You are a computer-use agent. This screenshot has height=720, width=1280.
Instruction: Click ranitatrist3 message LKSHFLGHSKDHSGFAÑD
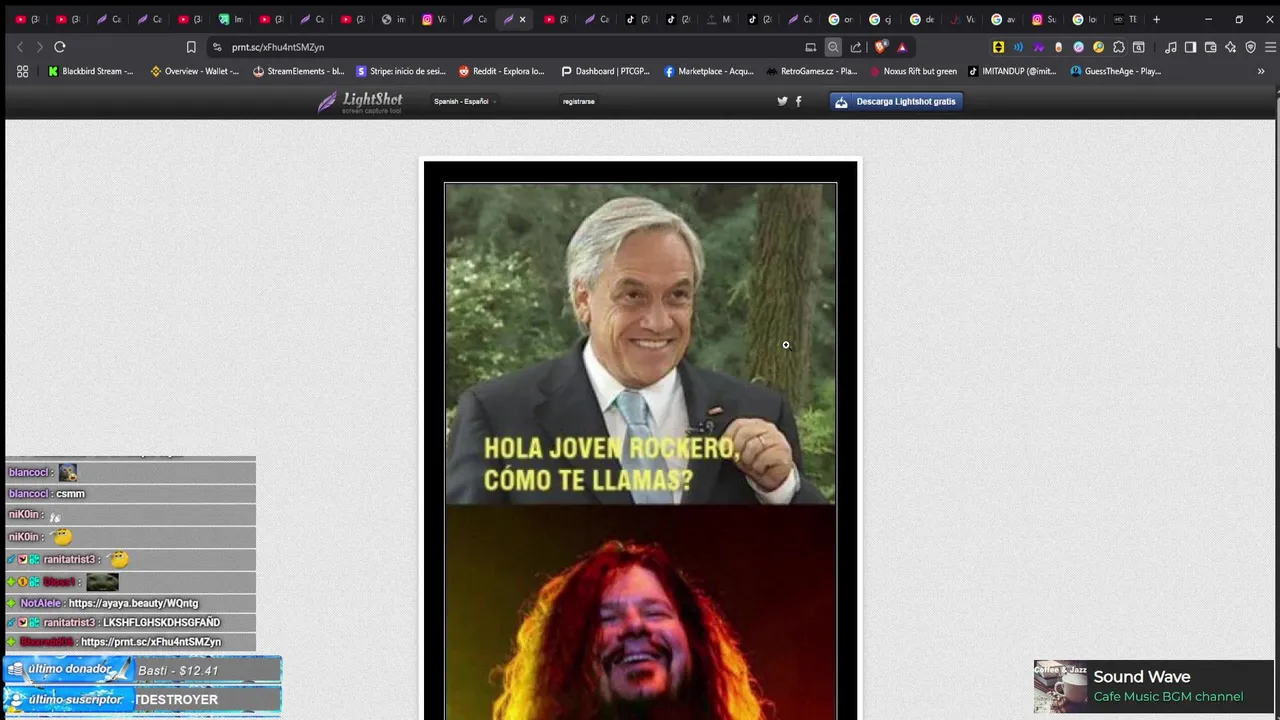161,622
